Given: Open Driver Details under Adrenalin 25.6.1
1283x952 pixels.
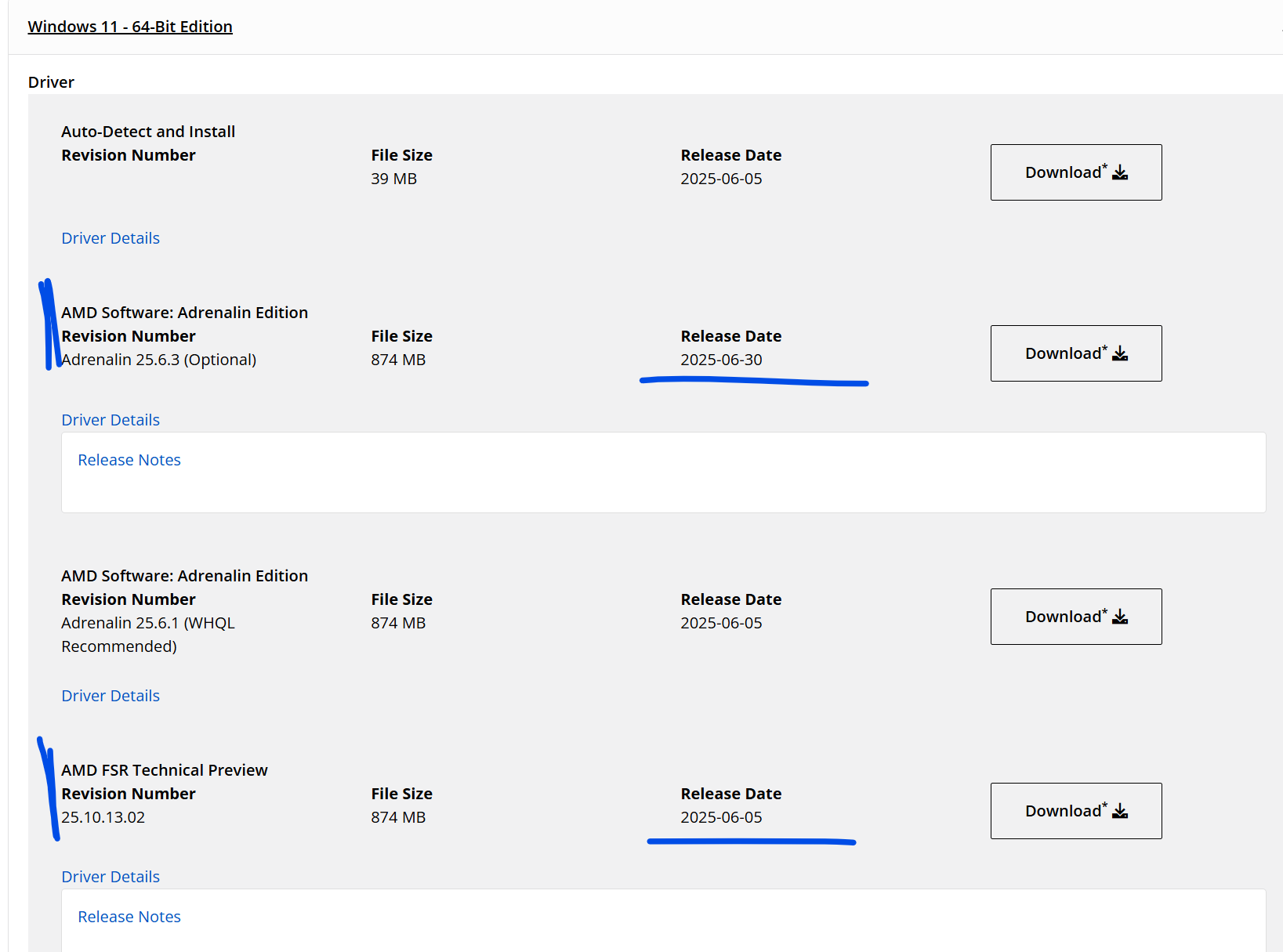Looking at the screenshot, I should tap(111, 696).
